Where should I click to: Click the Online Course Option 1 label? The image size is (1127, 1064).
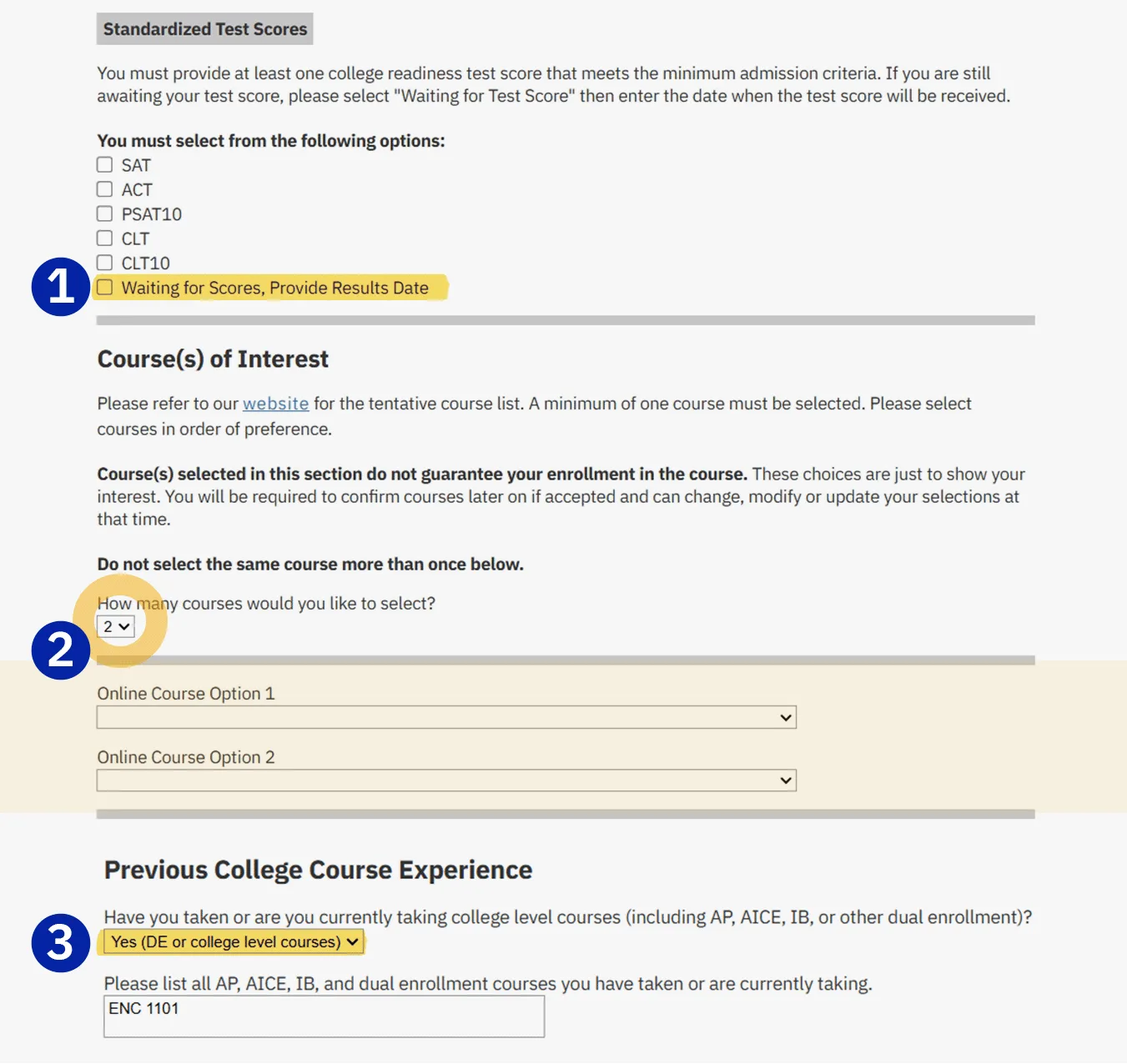(186, 694)
